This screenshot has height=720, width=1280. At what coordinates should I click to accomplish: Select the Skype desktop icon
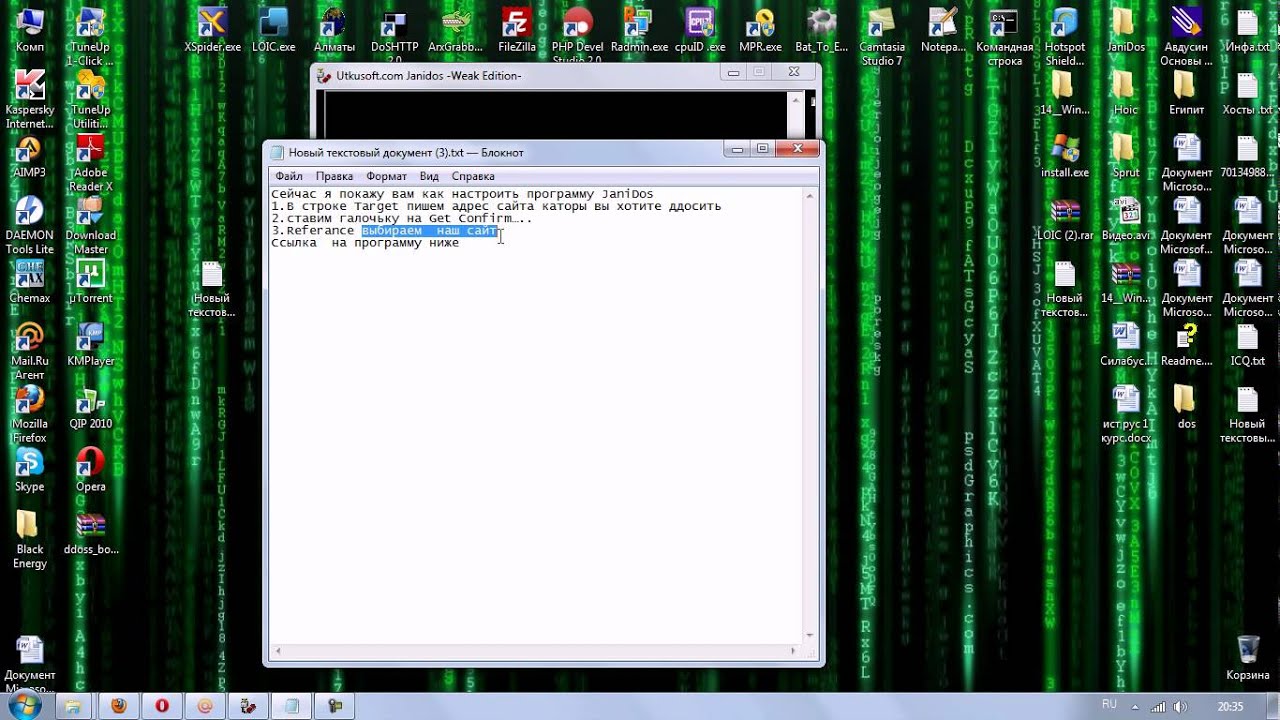[30, 470]
